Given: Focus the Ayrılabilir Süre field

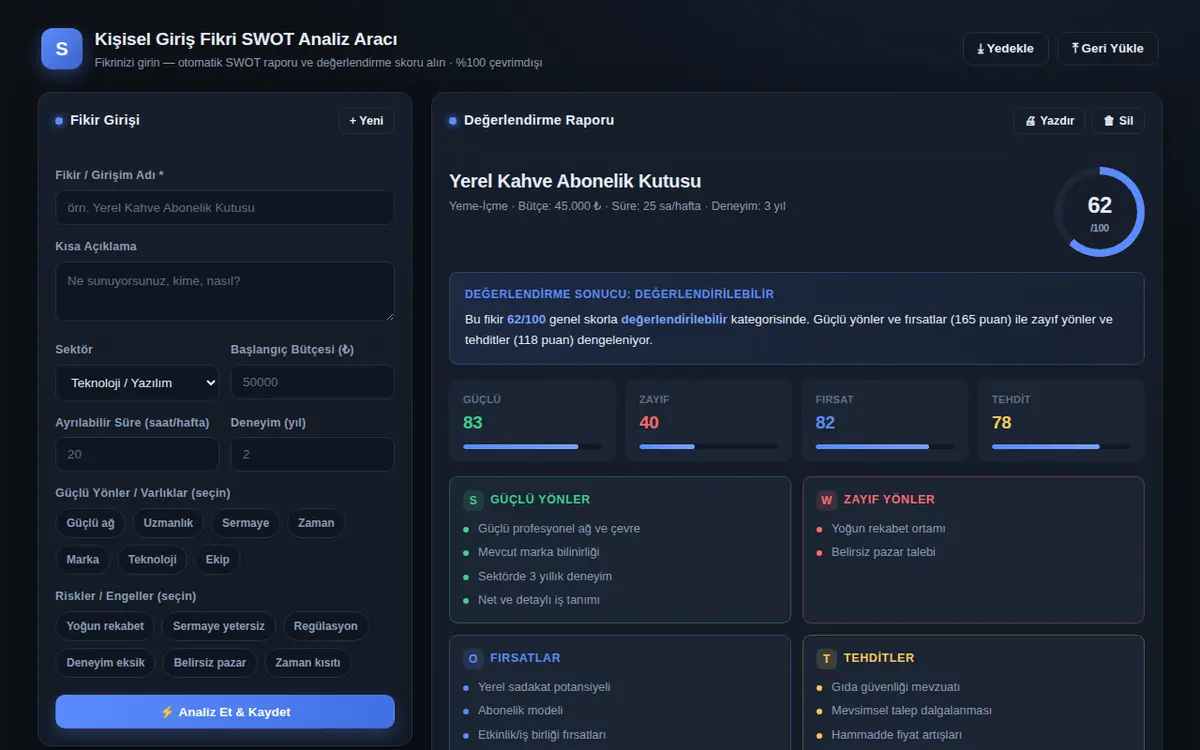Looking at the screenshot, I should coord(137,454).
